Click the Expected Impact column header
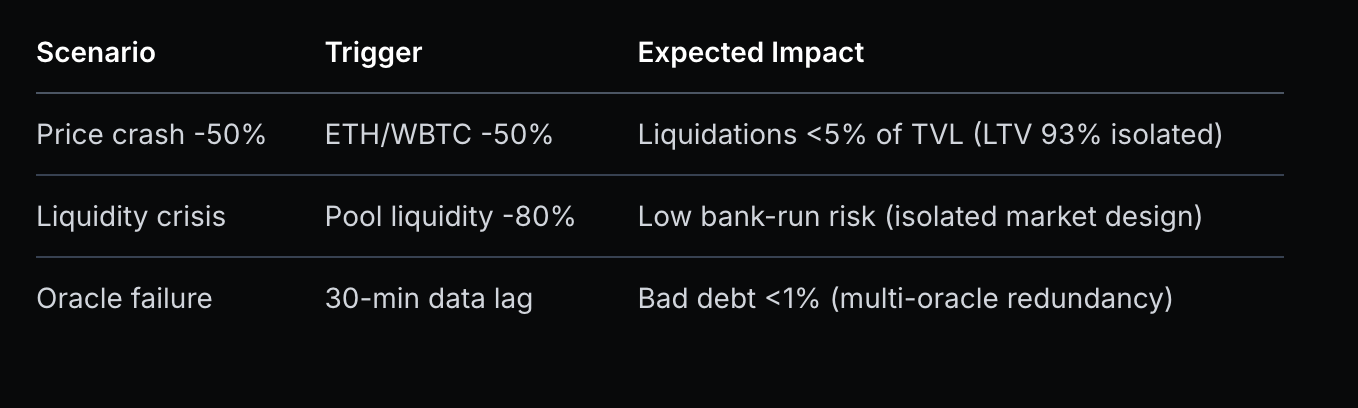 [751, 53]
